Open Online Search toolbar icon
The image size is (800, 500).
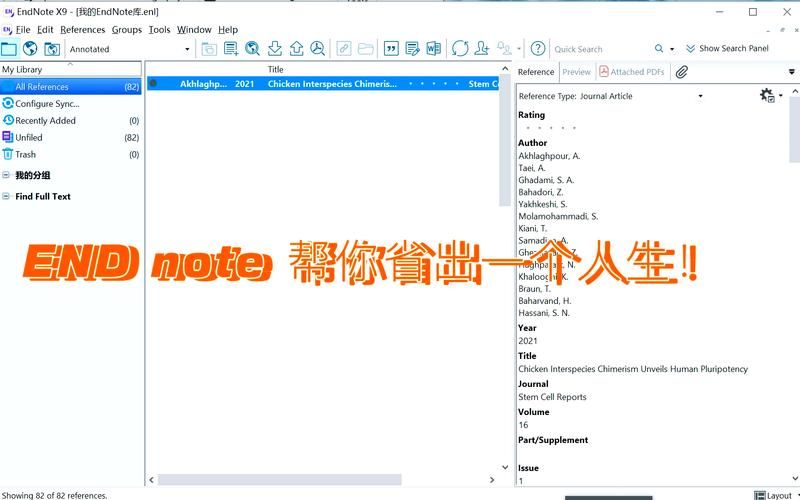pyautogui.click(x=252, y=49)
